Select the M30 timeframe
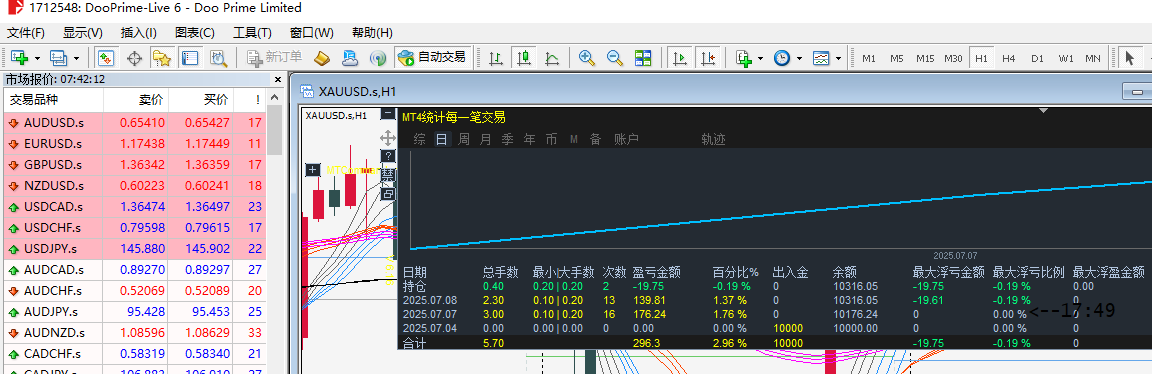The width and height of the screenshot is (1152, 374). 954,58
